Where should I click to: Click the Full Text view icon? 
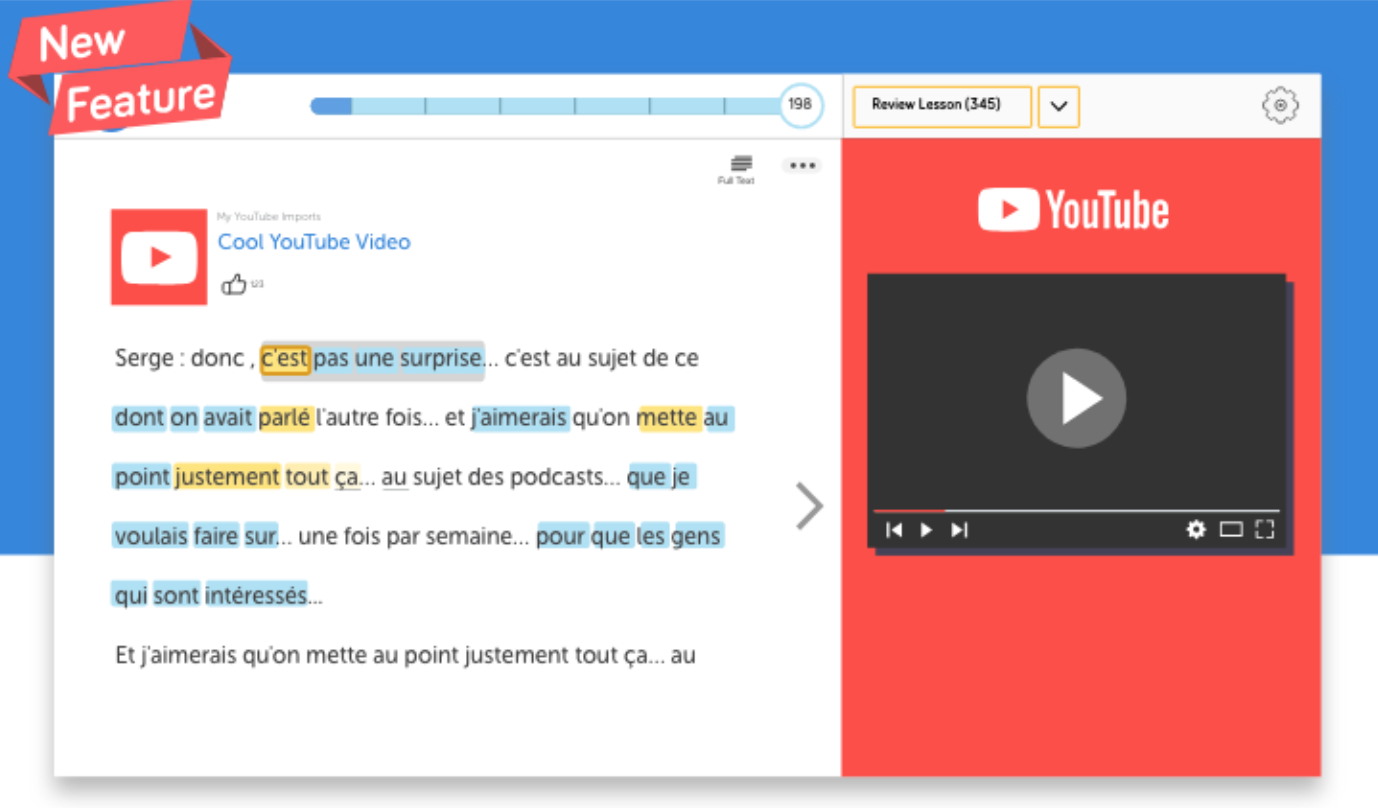(740, 166)
